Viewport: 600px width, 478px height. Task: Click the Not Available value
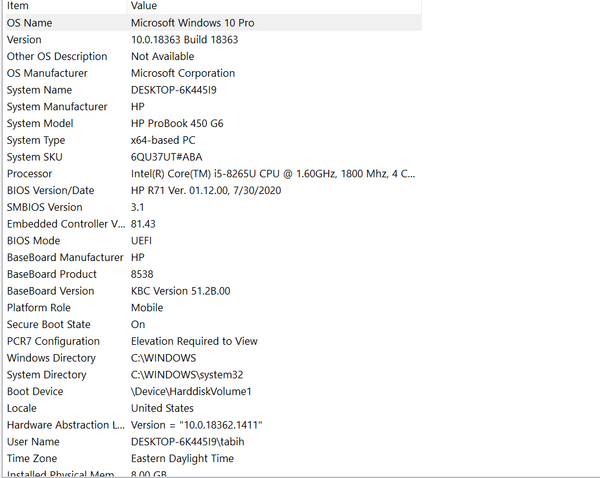163,56
